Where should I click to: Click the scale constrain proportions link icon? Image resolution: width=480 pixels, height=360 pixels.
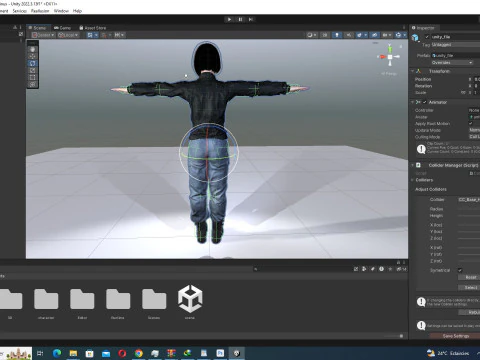pos(463,92)
